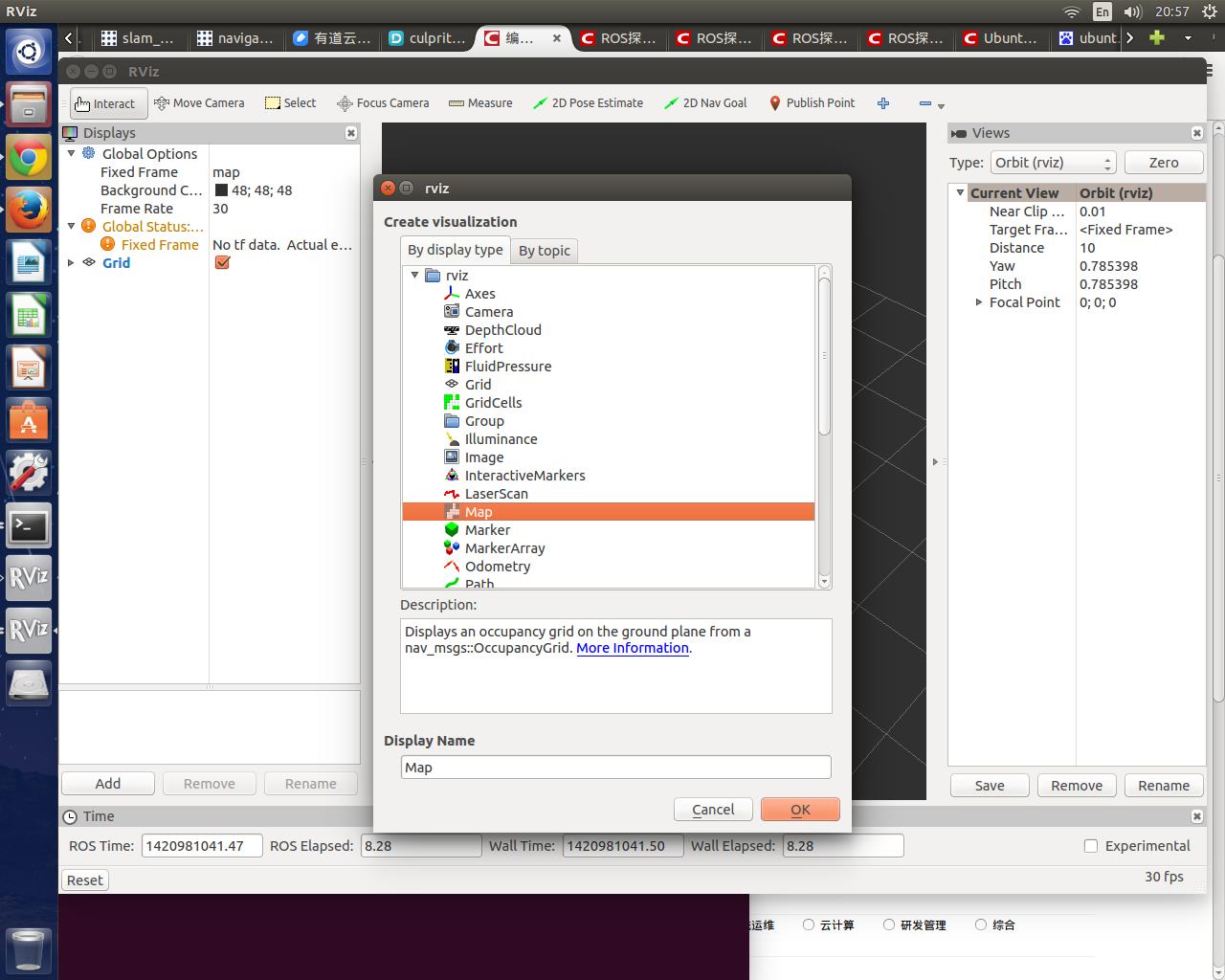Select the FluidPressure display icon

[x=452, y=367]
